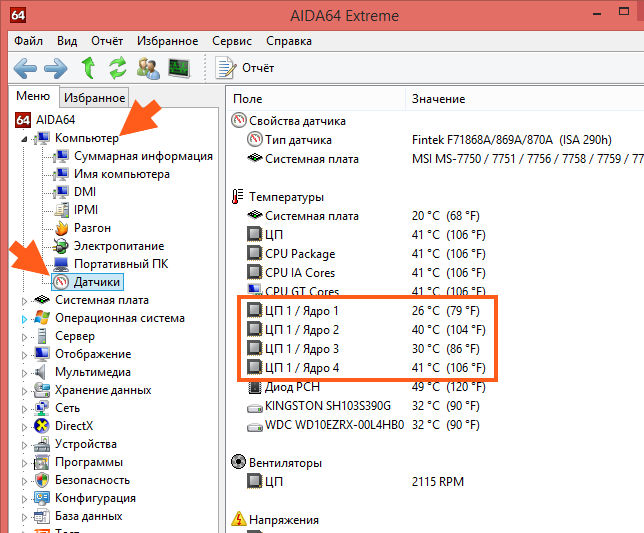Launch the system stability monitor icon

point(179,68)
